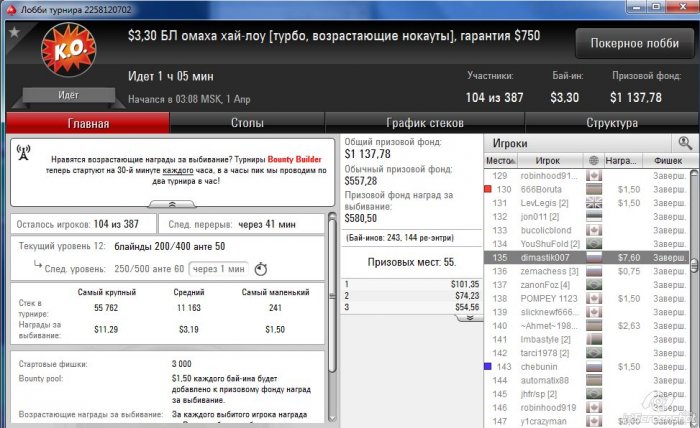Click the players list vertical scrollbar
Screen dimensions: 700x428
(x=693, y=265)
